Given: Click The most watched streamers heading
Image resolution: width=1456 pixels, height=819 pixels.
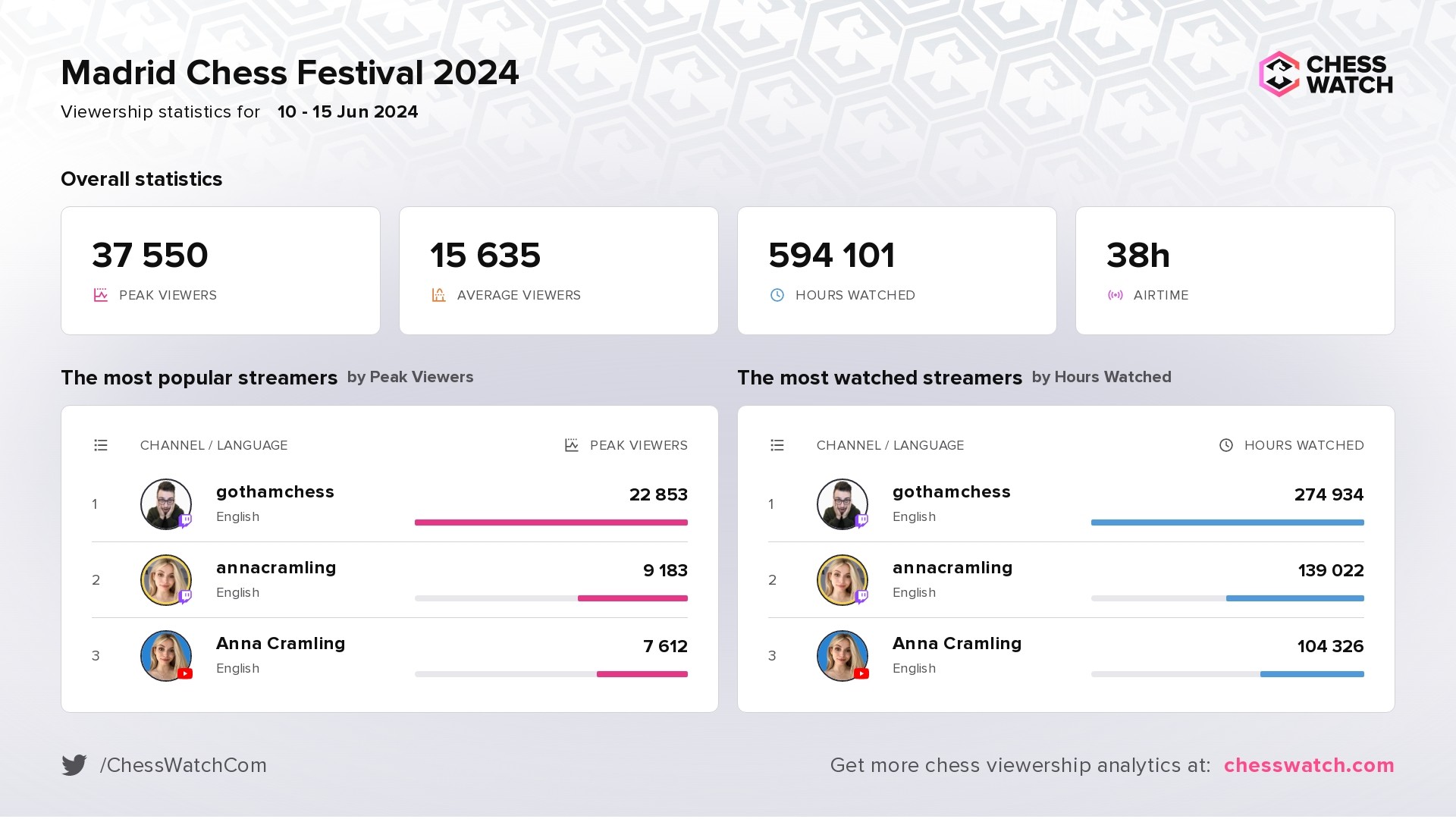Looking at the screenshot, I should pos(880,378).
